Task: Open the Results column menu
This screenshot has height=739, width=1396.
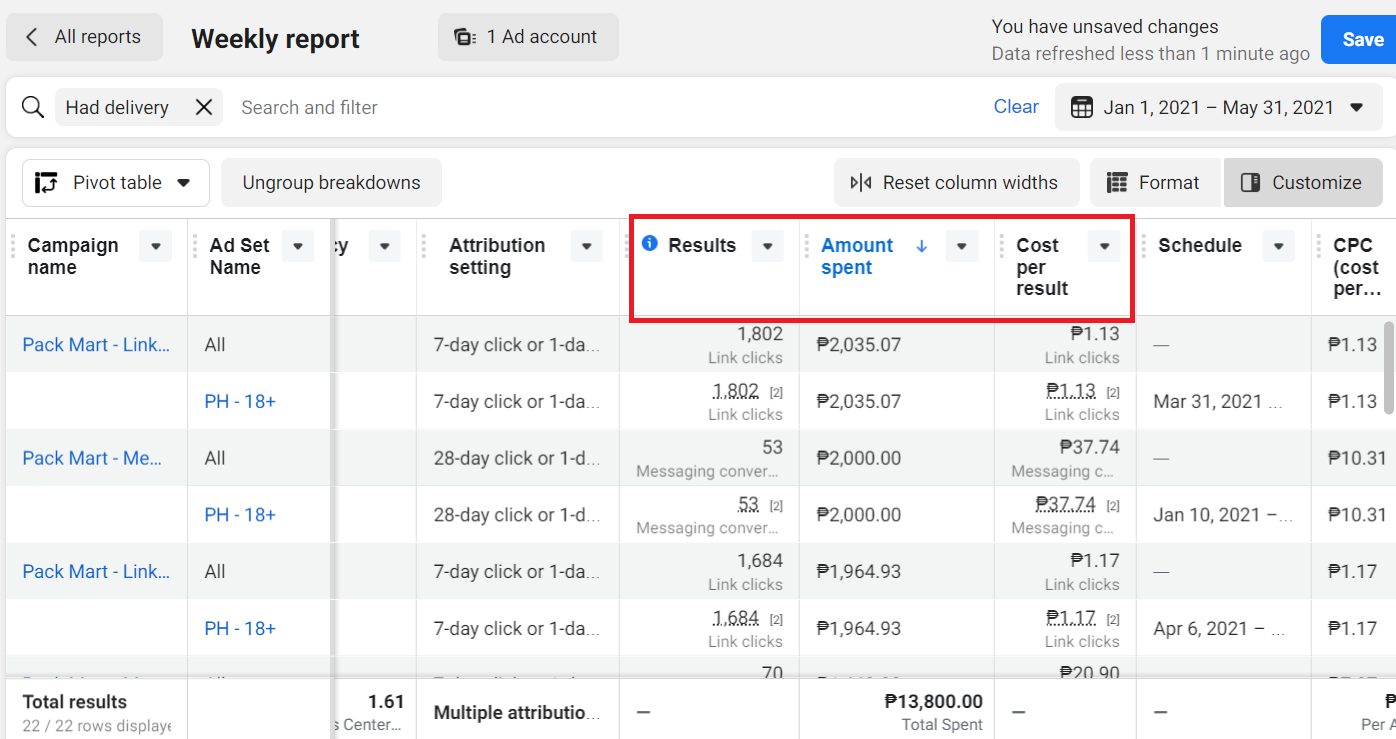Action: [768, 246]
